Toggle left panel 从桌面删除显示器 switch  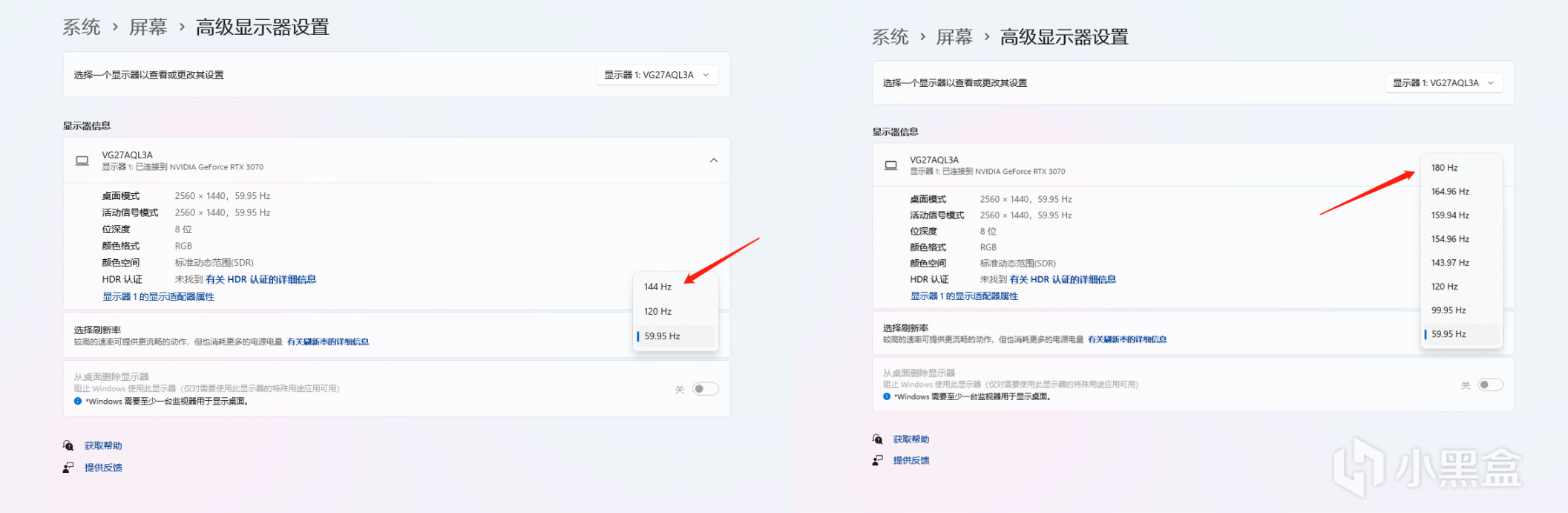click(x=705, y=389)
